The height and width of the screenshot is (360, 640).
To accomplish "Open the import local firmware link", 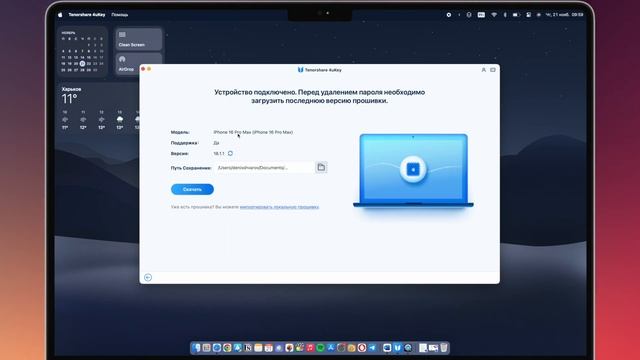I will click(279, 207).
